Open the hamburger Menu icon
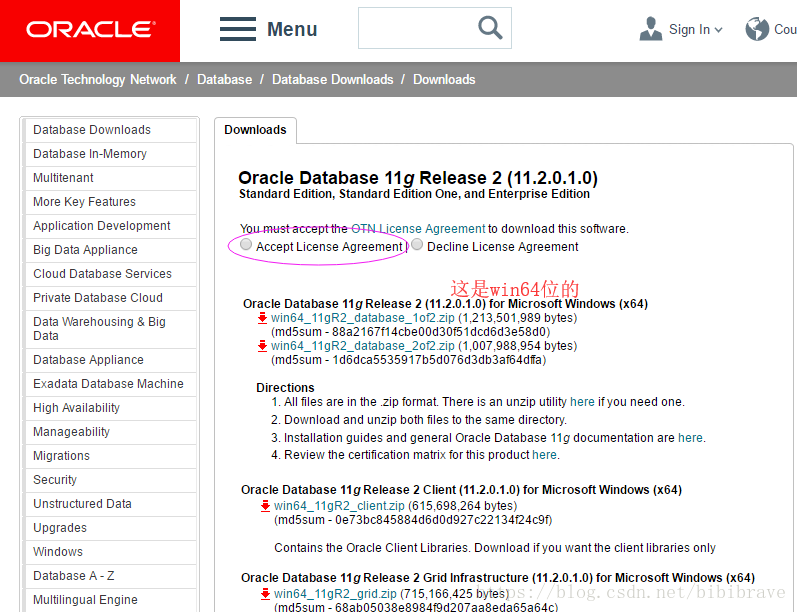797x612 pixels. click(238, 29)
